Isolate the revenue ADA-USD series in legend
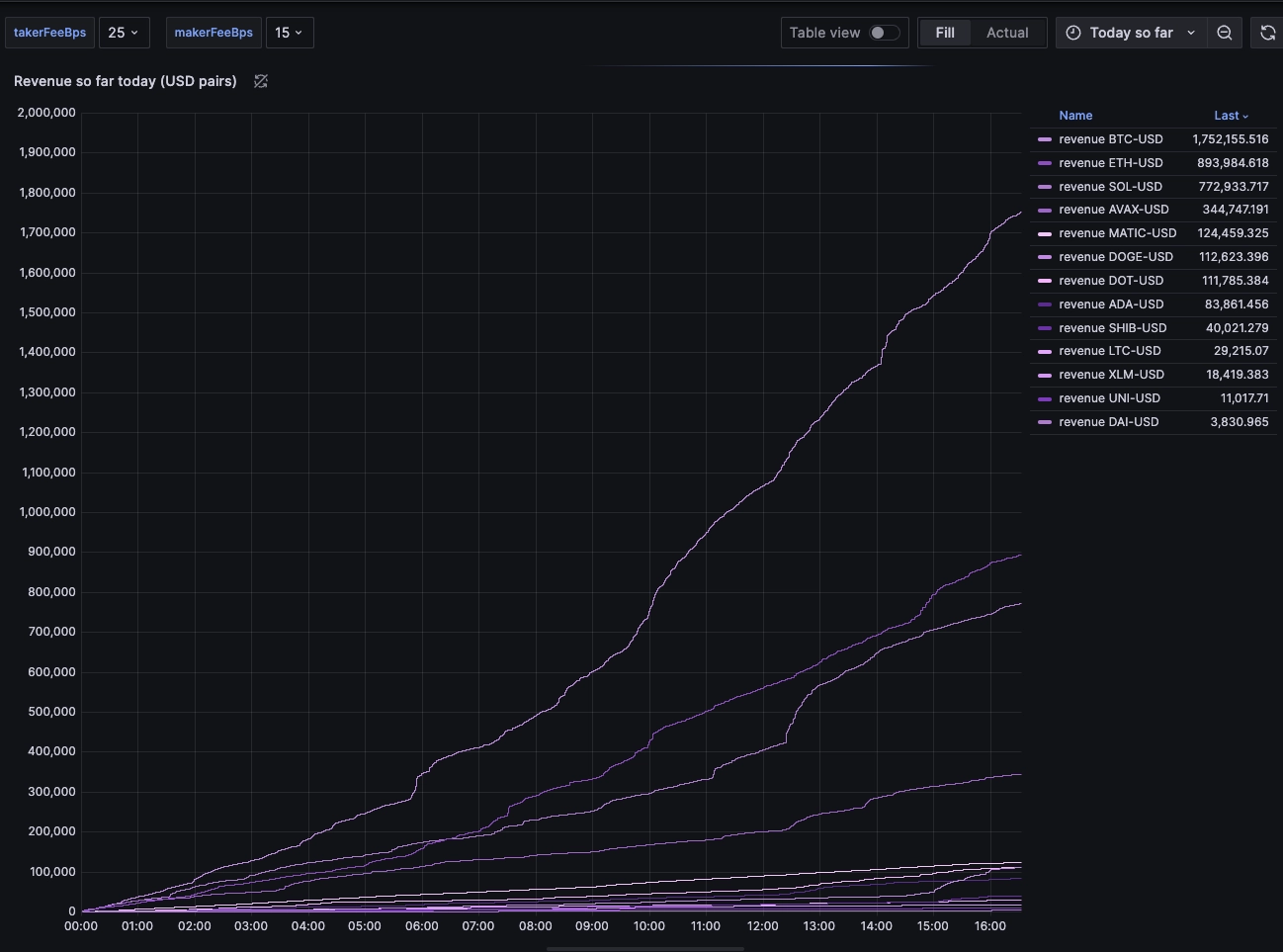 (1111, 304)
